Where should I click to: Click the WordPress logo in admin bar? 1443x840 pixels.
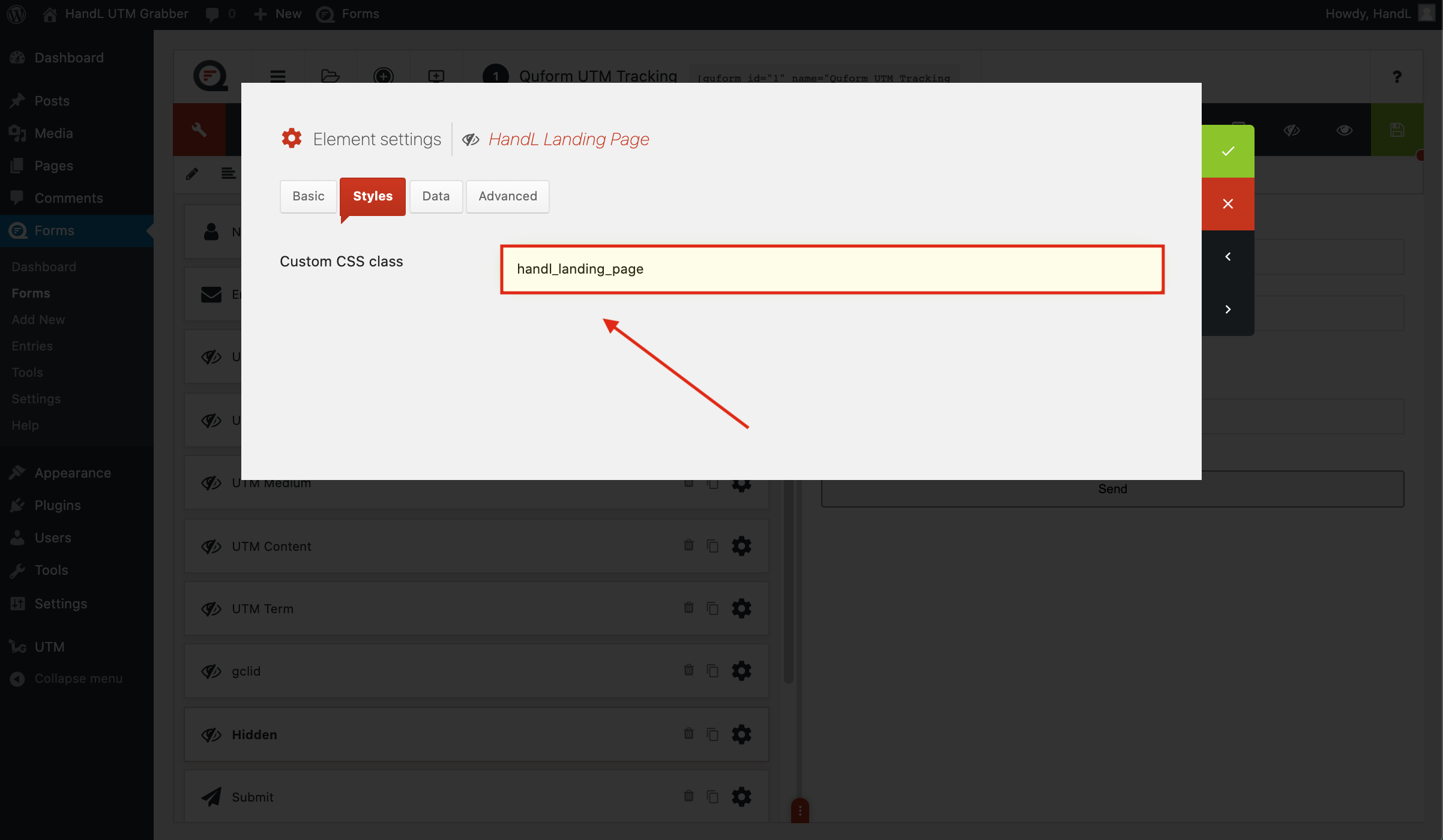(x=16, y=14)
